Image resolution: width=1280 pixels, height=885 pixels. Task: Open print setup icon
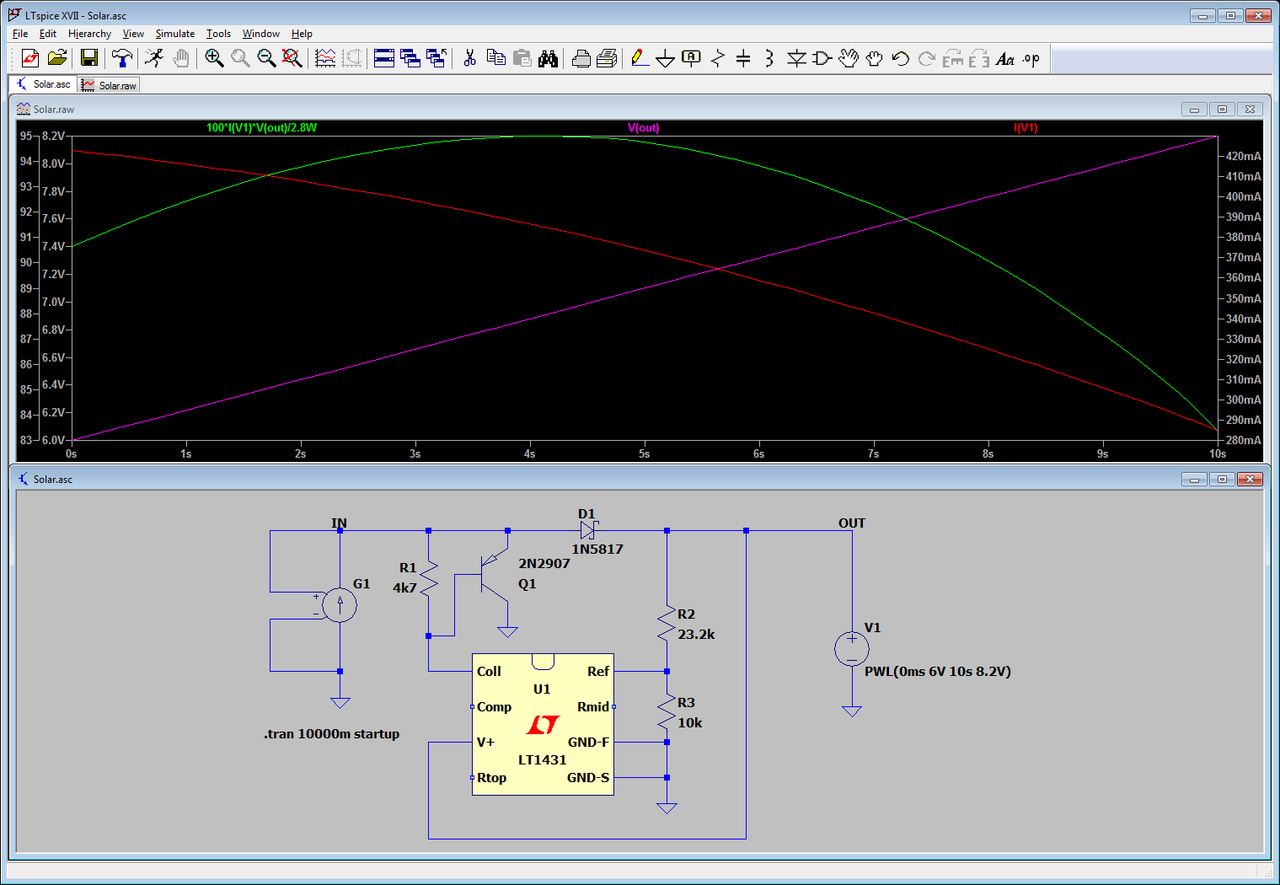(x=581, y=58)
